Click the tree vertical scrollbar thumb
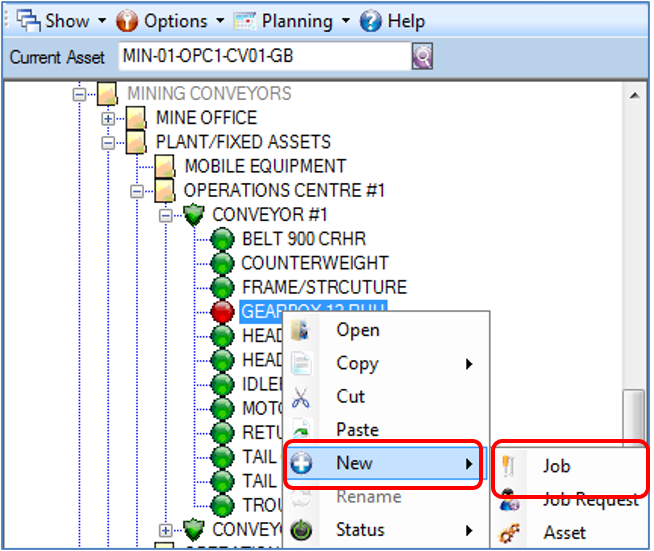654x551 pixels. click(634, 418)
